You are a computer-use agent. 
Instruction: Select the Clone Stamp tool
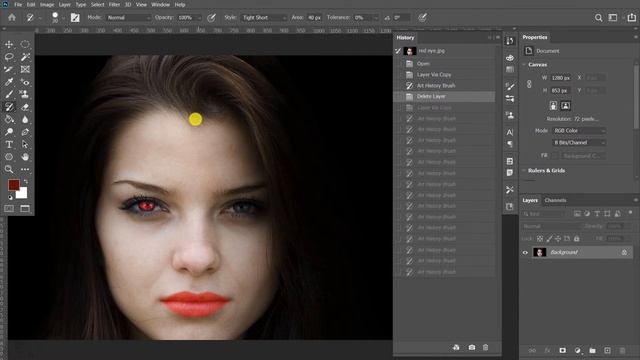[25, 94]
